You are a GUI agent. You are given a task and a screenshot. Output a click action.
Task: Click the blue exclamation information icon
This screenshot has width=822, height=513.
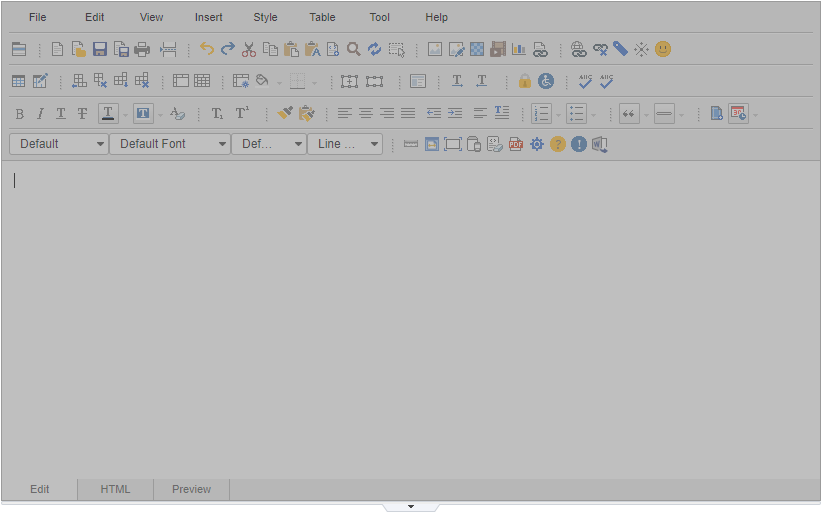[579, 144]
